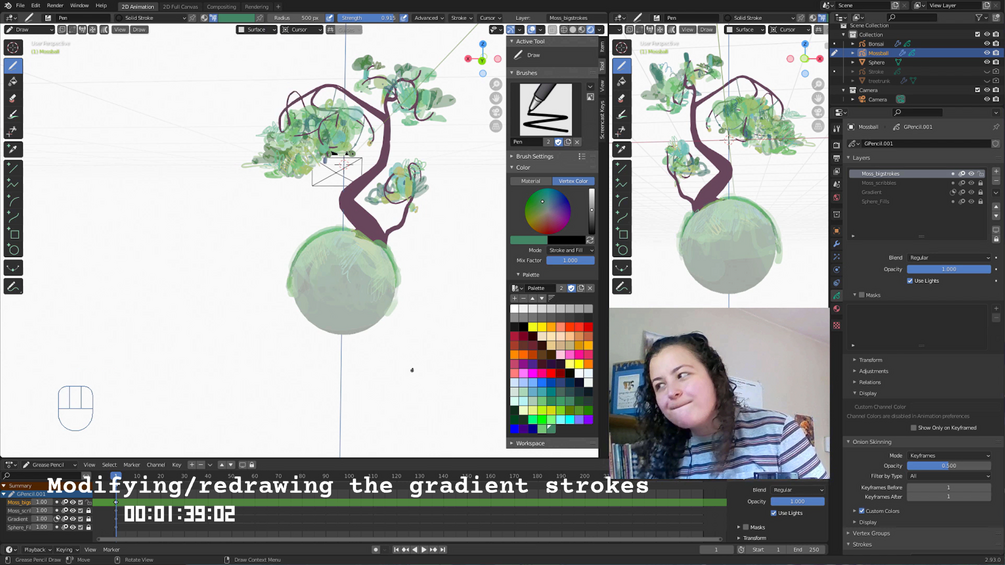
Task: Open the Material properties tab icon
Action: click(x=836, y=309)
